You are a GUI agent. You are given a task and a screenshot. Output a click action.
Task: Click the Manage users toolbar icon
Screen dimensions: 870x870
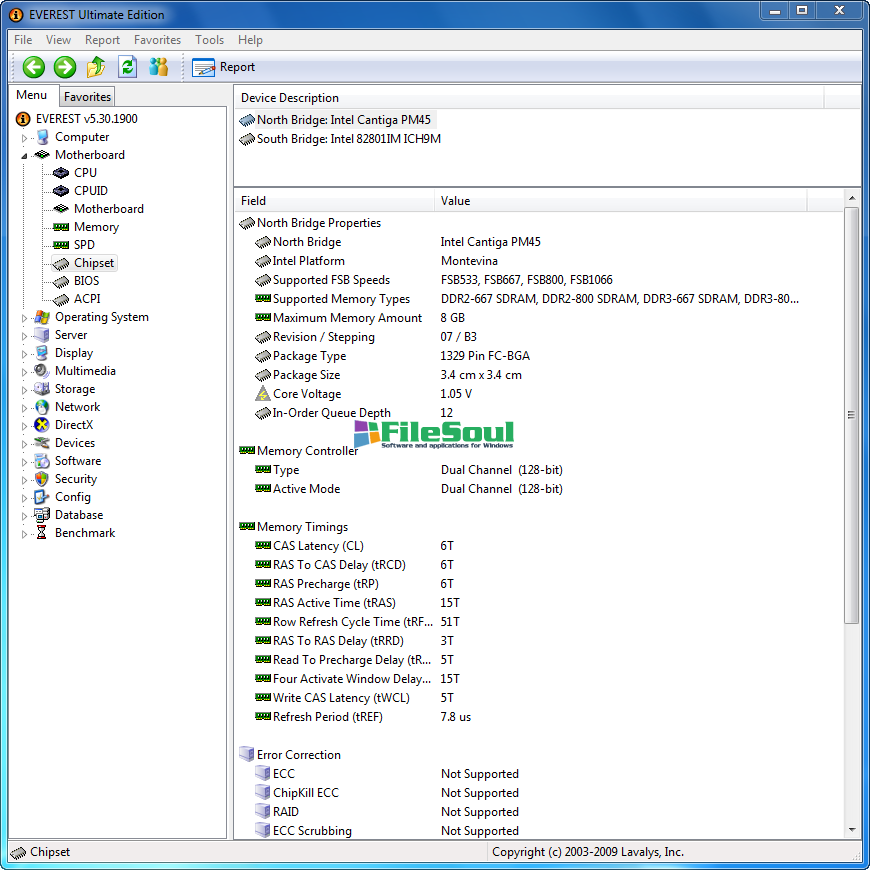click(x=158, y=67)
